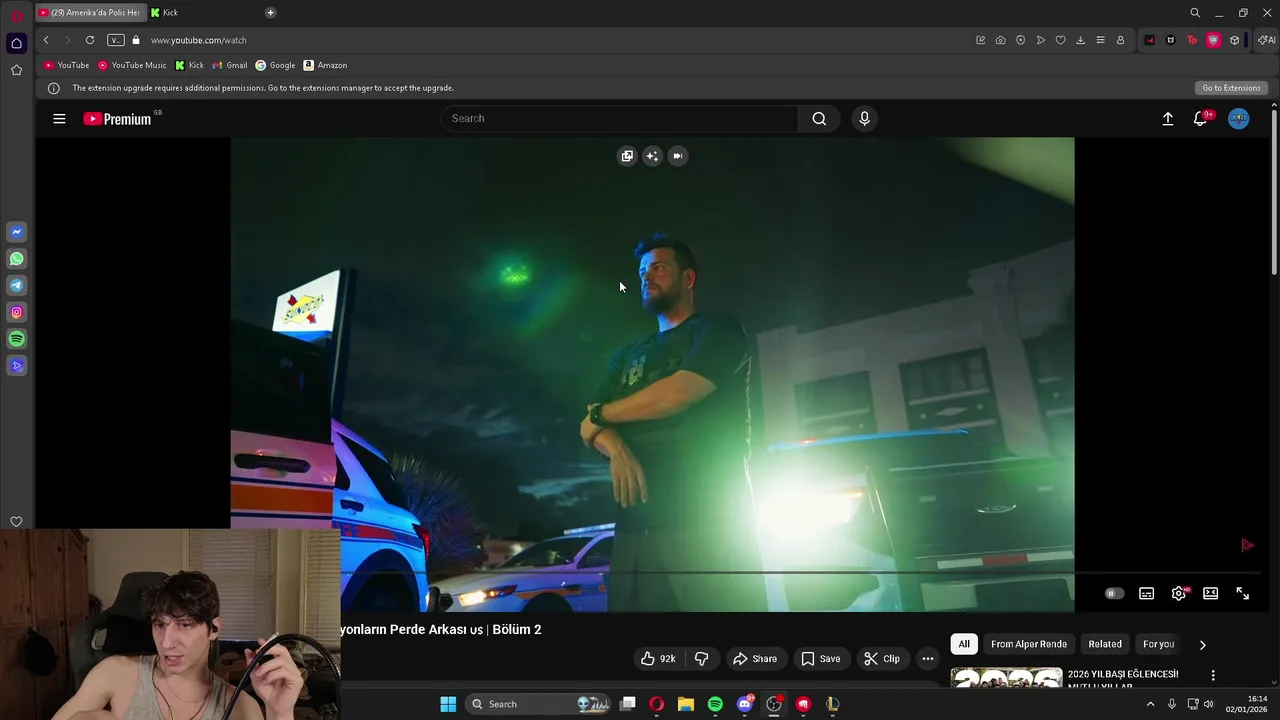1280x720 pixels.
Task: Click the heart icon in address bar
Action: (x=1060, y=40)
